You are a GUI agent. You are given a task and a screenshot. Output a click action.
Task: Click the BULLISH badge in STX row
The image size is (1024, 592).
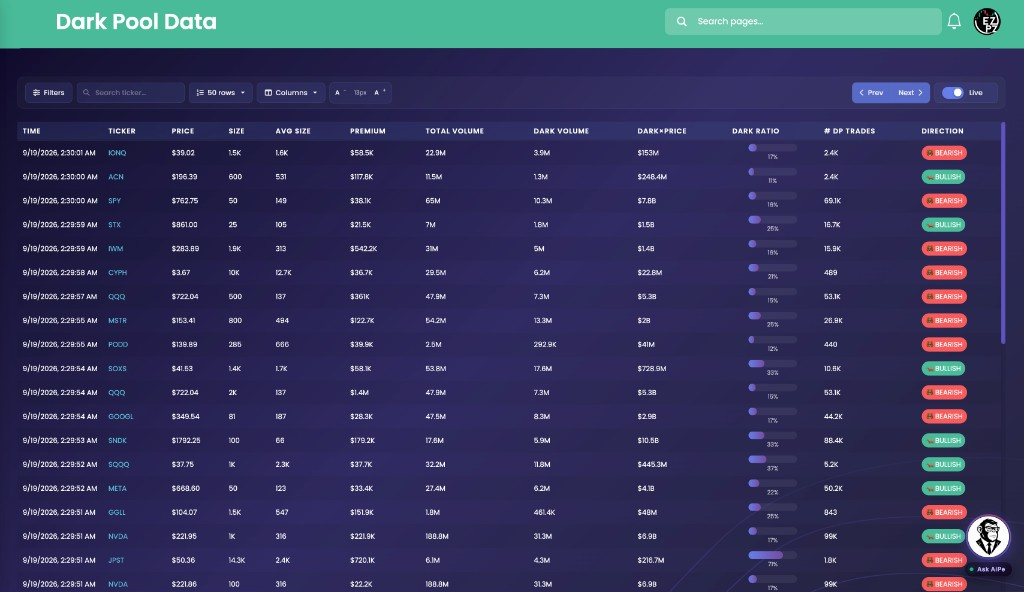click(943, 225)
